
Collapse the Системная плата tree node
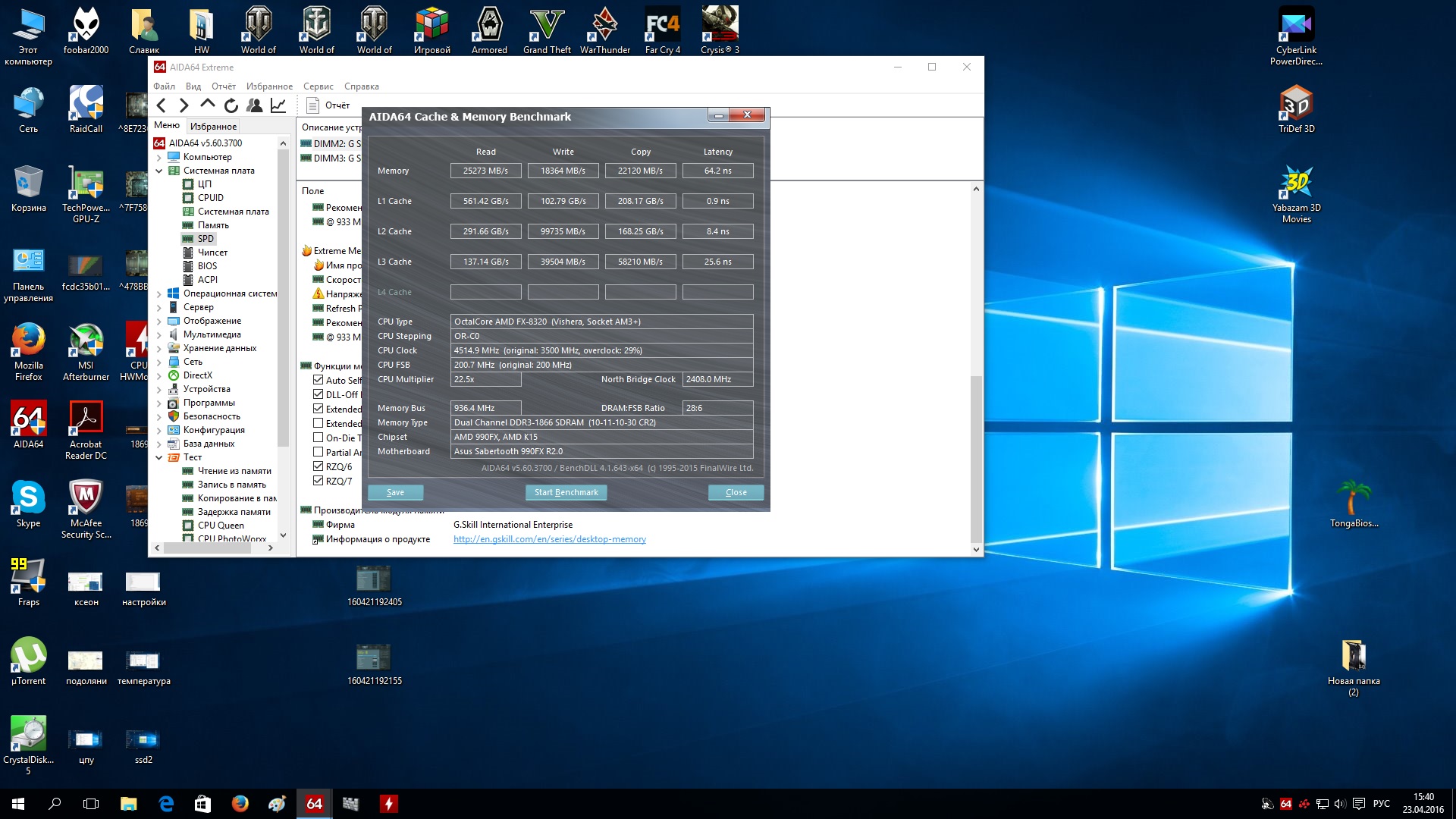pyautogui.click(x=159, y=171)
